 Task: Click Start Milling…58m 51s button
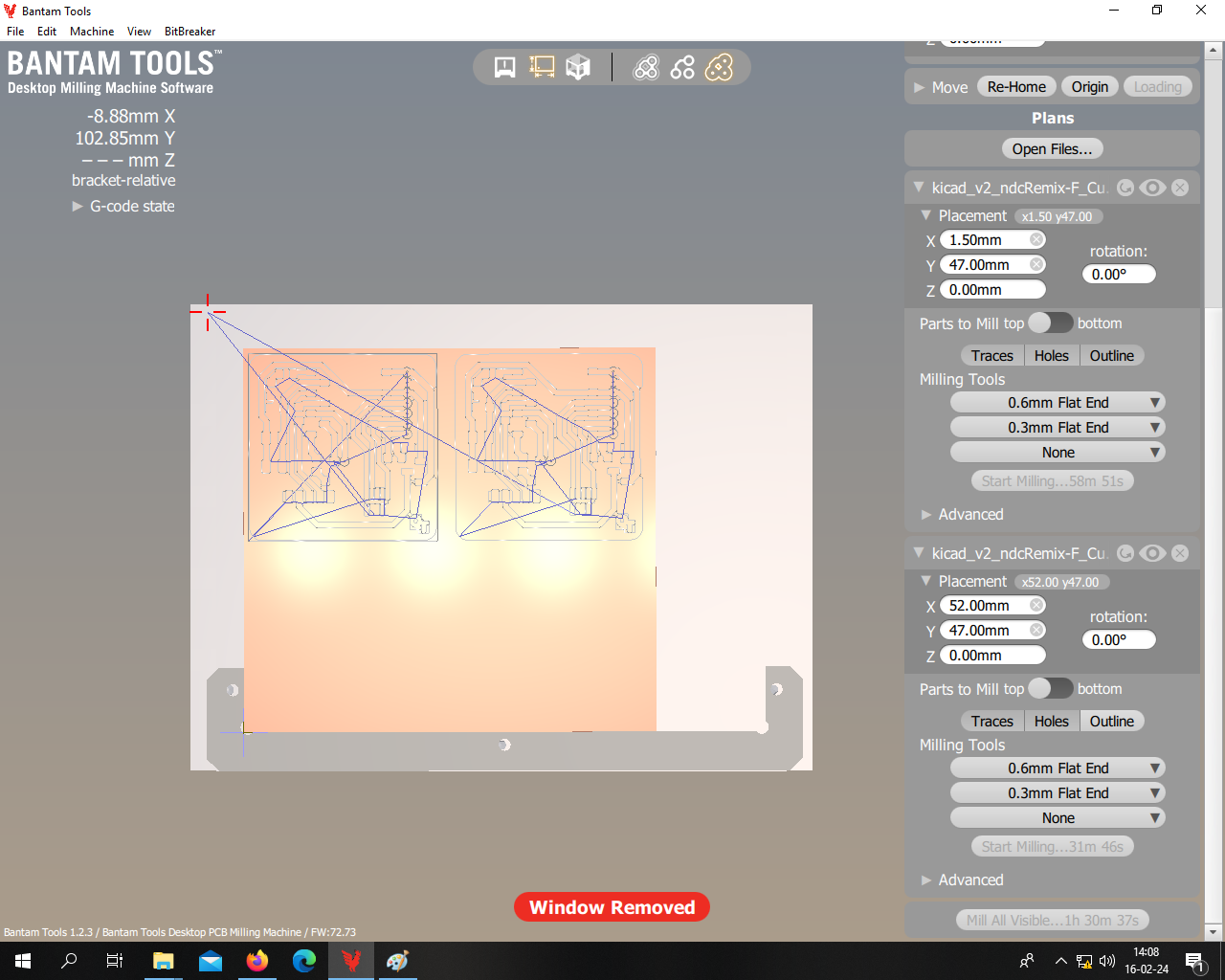click(x=1053, y=481)
